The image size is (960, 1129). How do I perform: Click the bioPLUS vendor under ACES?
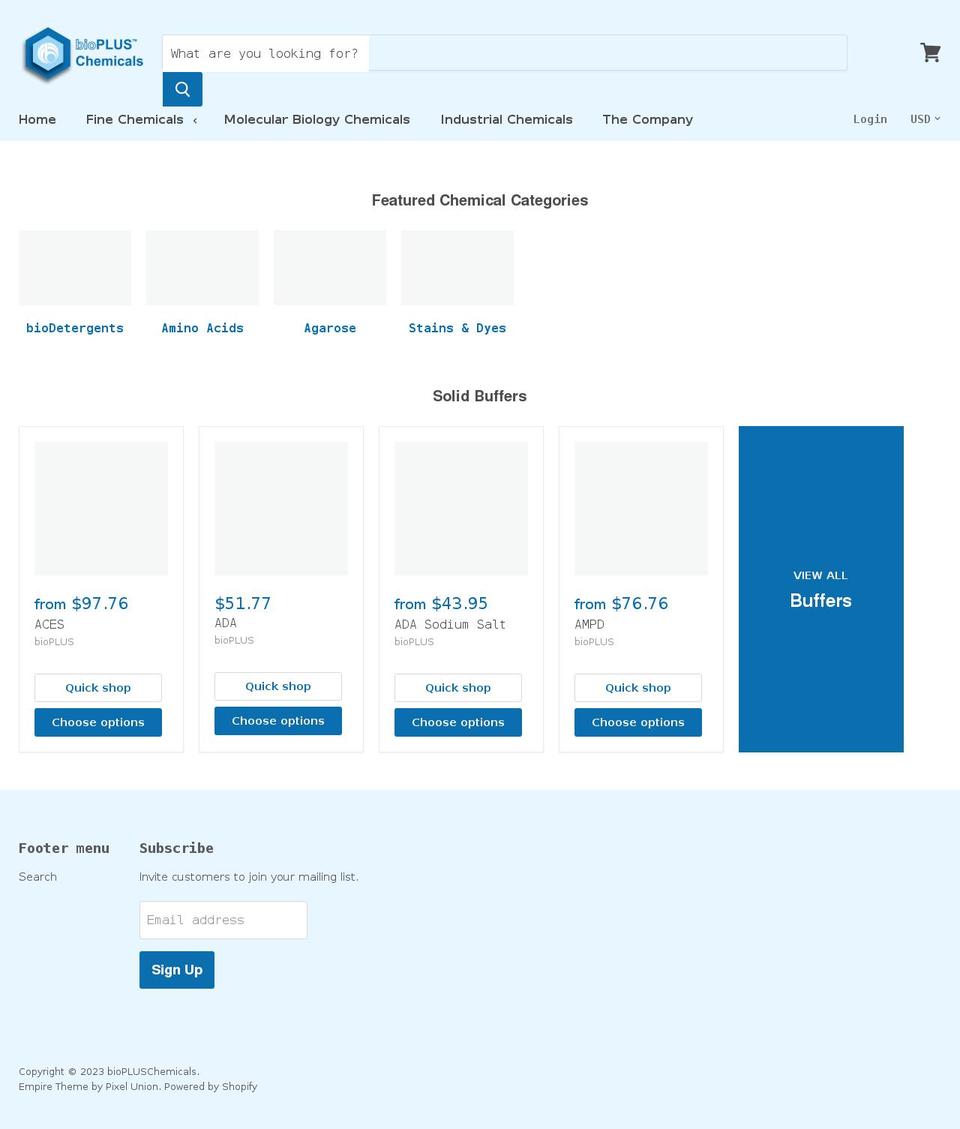coord(54,642)
